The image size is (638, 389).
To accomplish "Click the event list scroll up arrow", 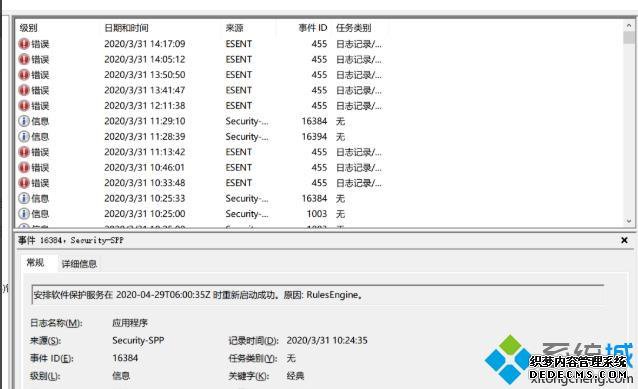I will point(629,25).
